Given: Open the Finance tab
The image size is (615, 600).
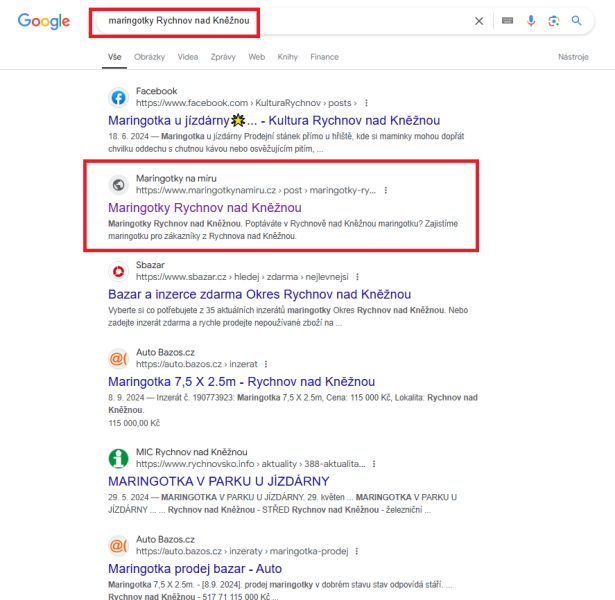Looking at the screenshot, I should pos(324,57).
